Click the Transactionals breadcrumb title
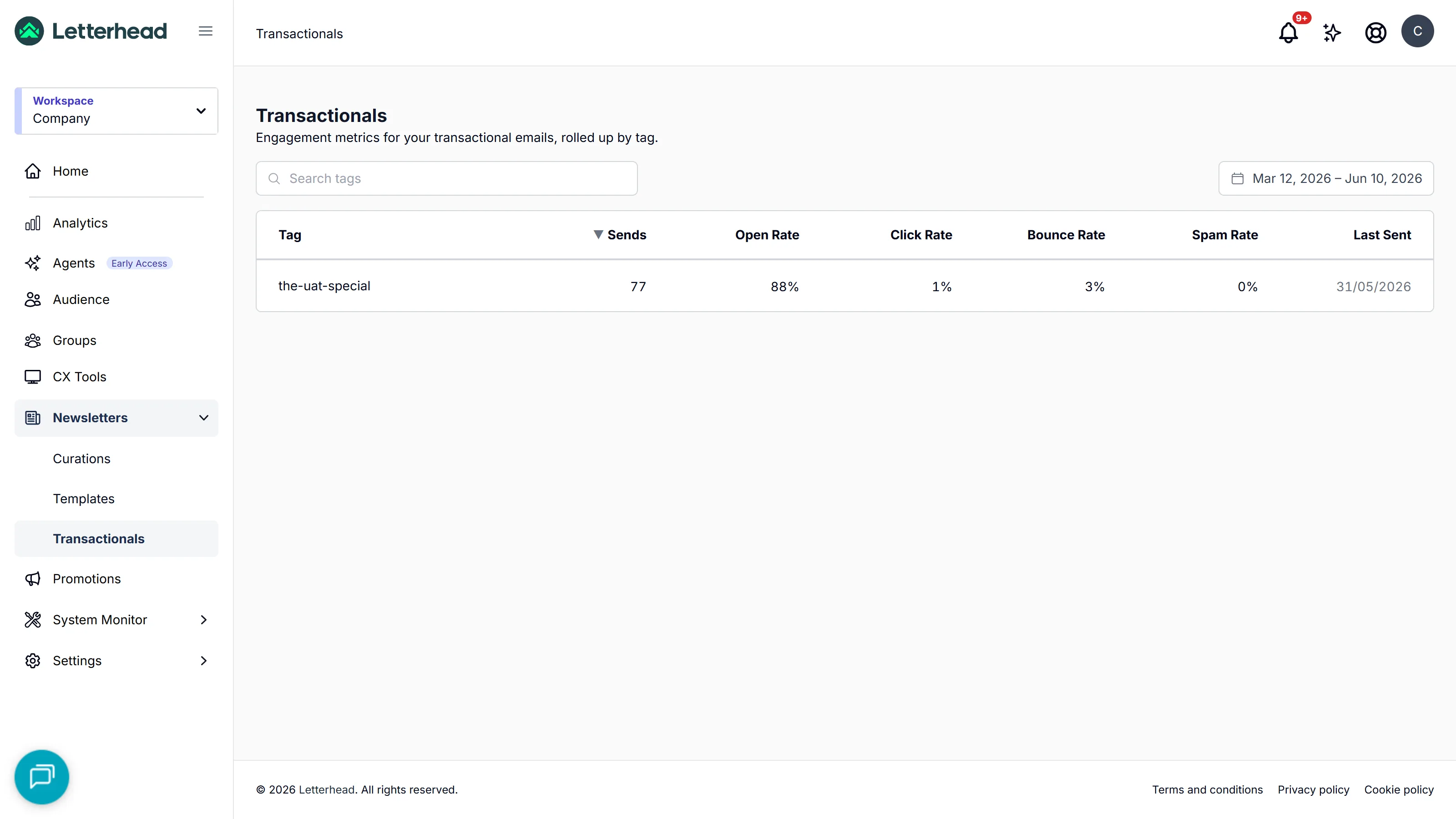 tap(299, 34)
